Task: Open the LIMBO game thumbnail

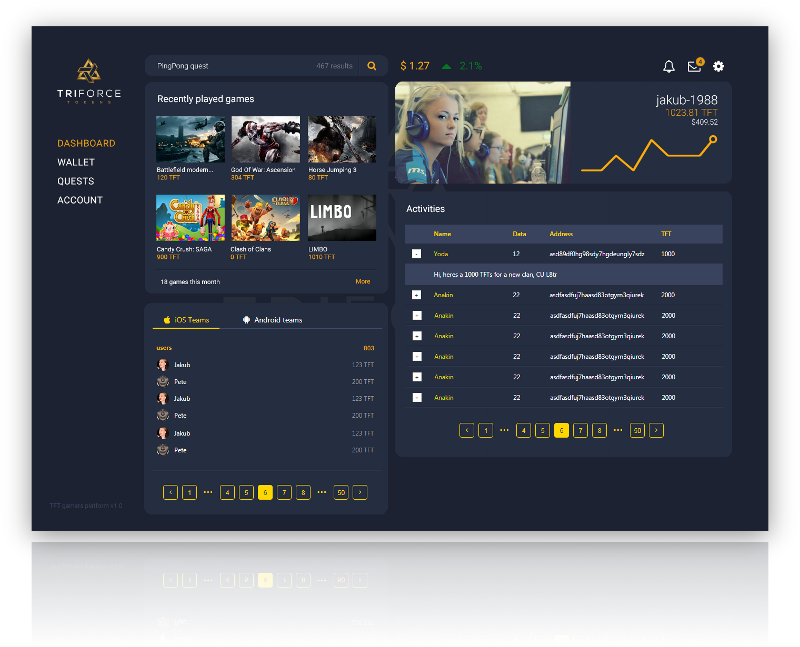Action: click(x=342, y=217)
